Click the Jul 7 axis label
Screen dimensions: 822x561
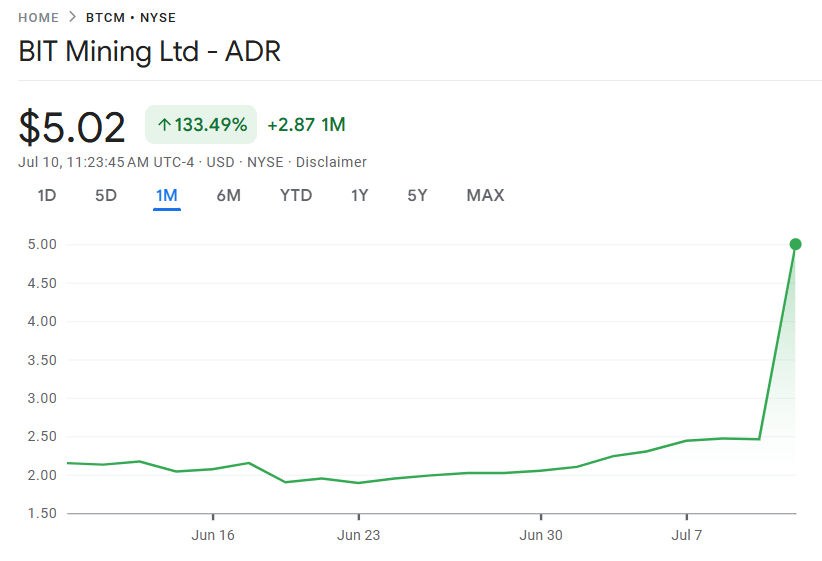tap(687, 535)
